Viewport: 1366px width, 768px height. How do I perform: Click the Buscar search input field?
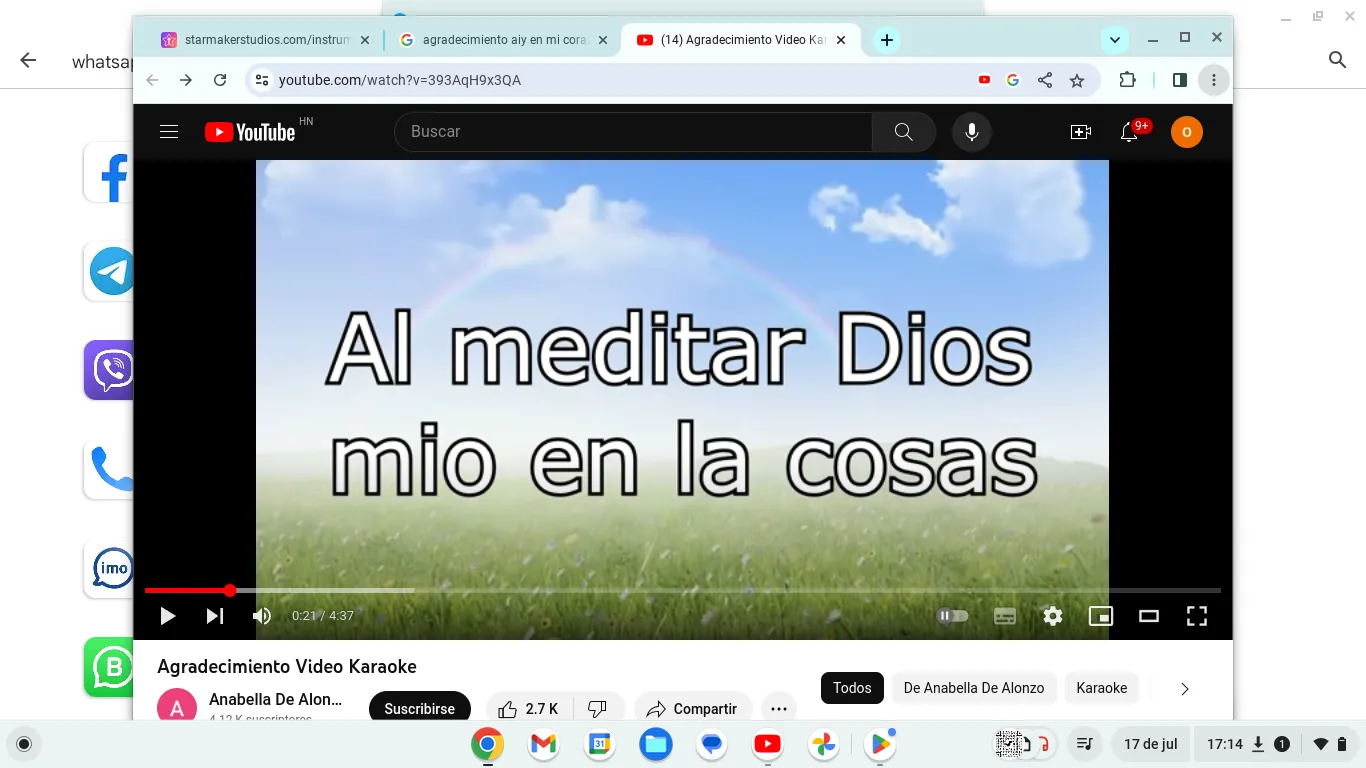pyautogui.click(x=634, y=132)
